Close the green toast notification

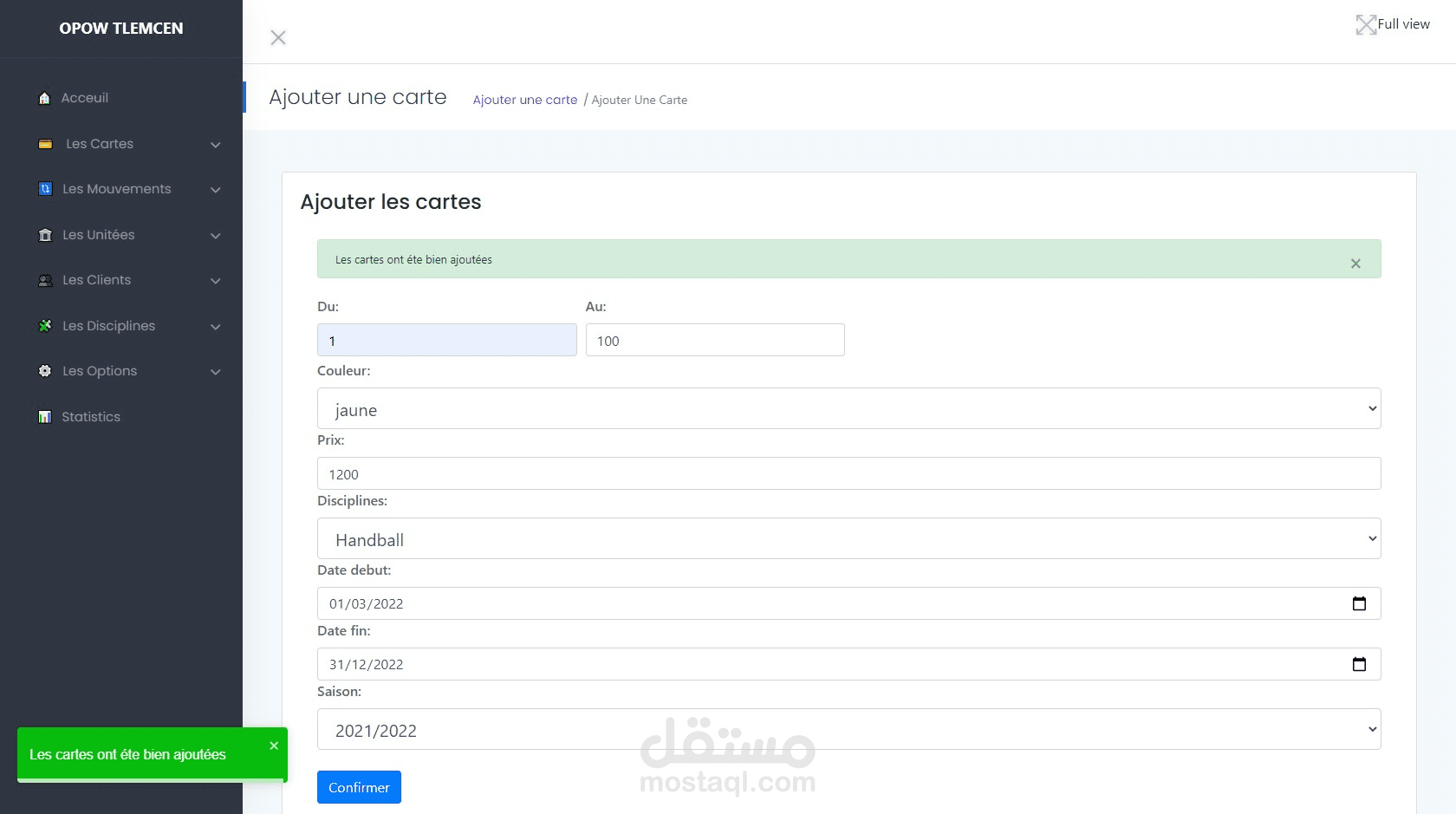pos(274,746)
